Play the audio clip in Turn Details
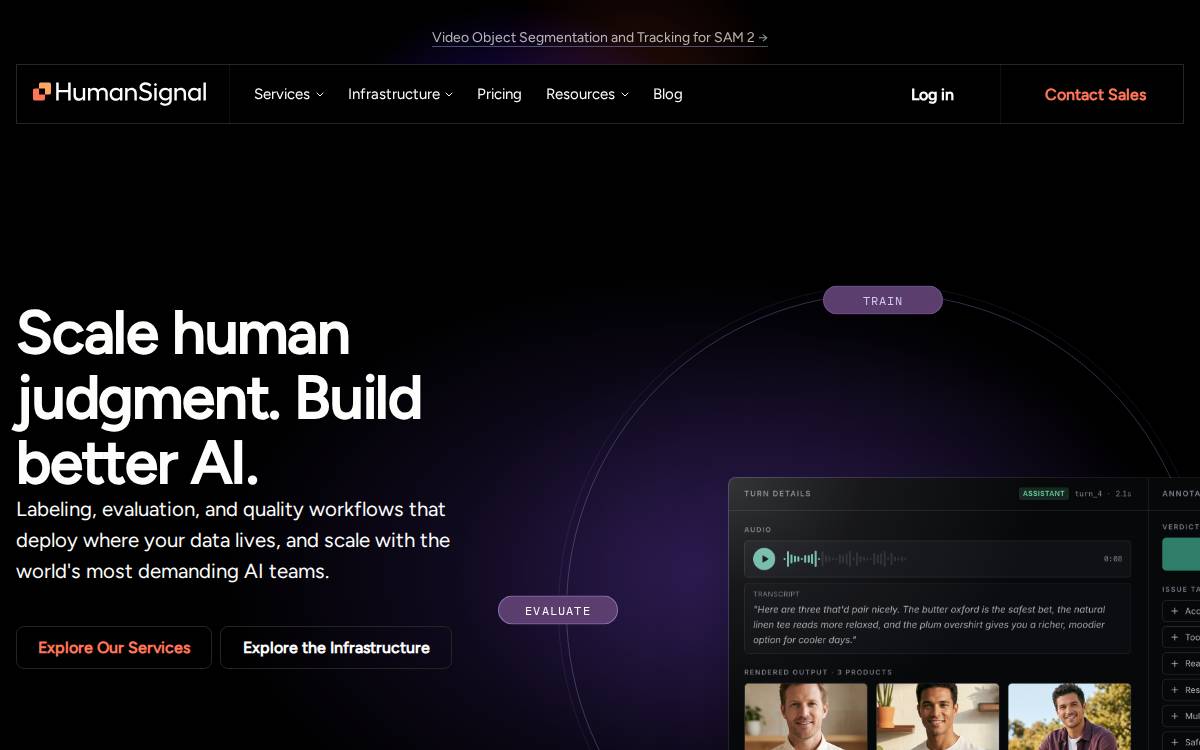1200x750 pixels. pyautogui.click(x=764, y=559)
